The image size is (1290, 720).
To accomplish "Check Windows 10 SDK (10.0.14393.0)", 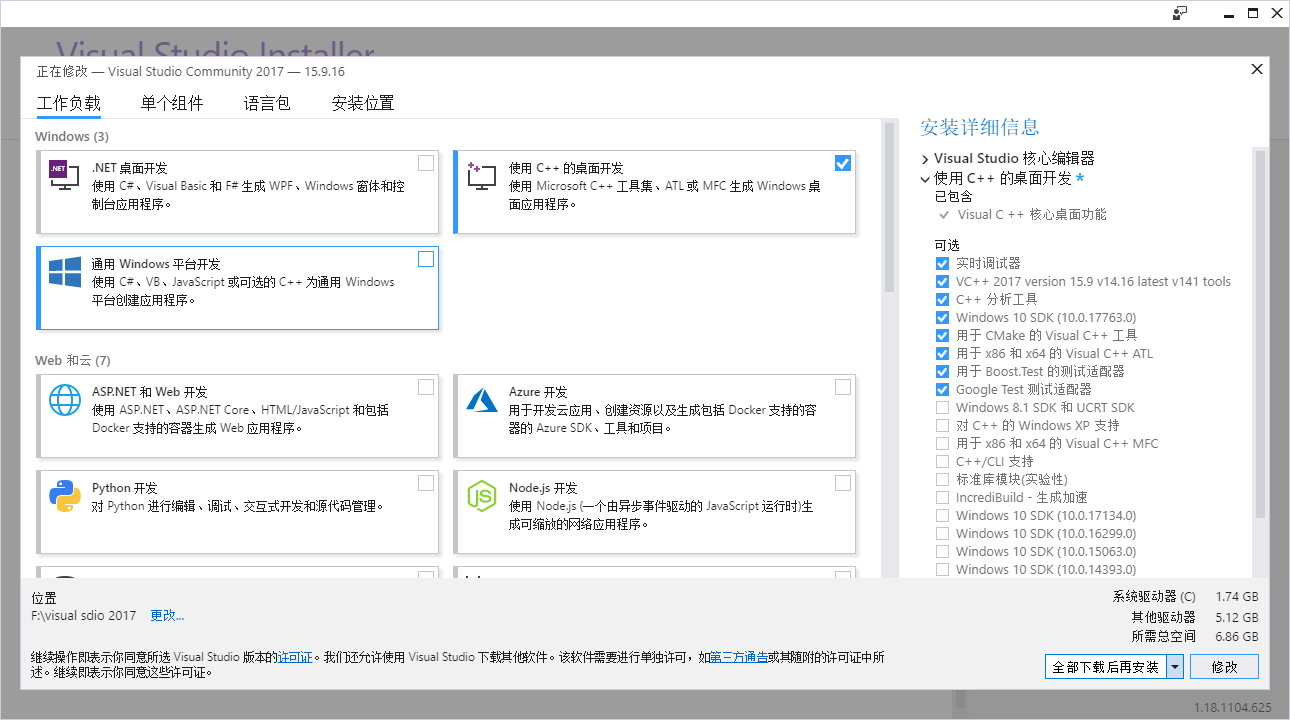I will 942,569.
